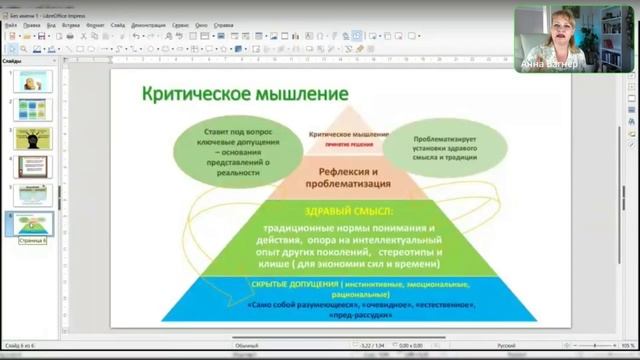Select the Rectangle drawing tool
Viewport: 640px width, 360px height.
(80, 49)
